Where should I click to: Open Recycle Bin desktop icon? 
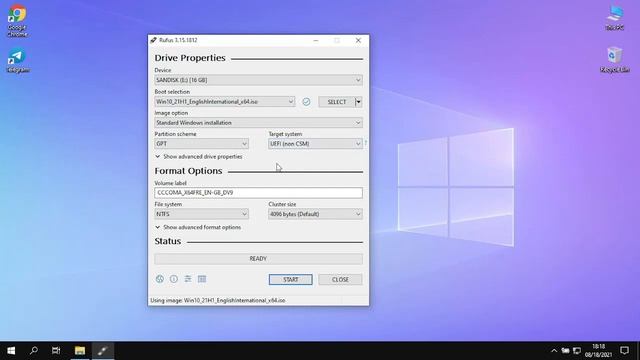click(615, 60)
